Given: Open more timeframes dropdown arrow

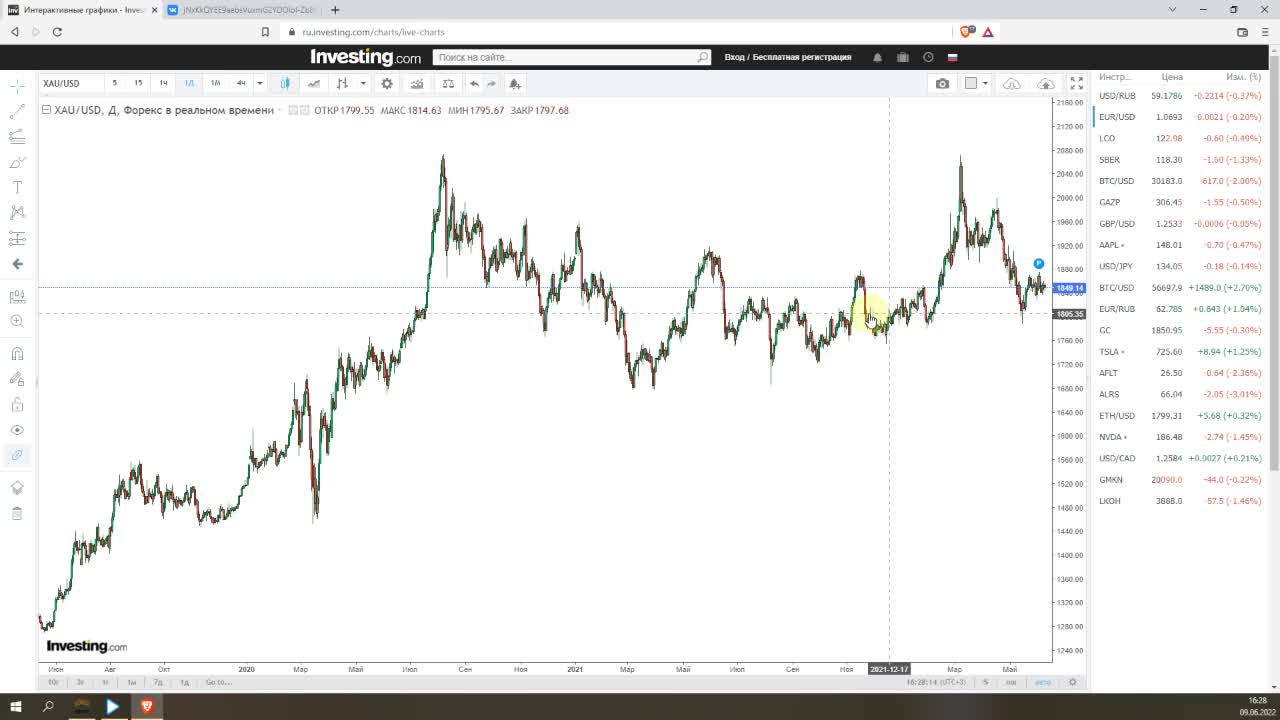Looking at the screenshot, I should (260, 83).
